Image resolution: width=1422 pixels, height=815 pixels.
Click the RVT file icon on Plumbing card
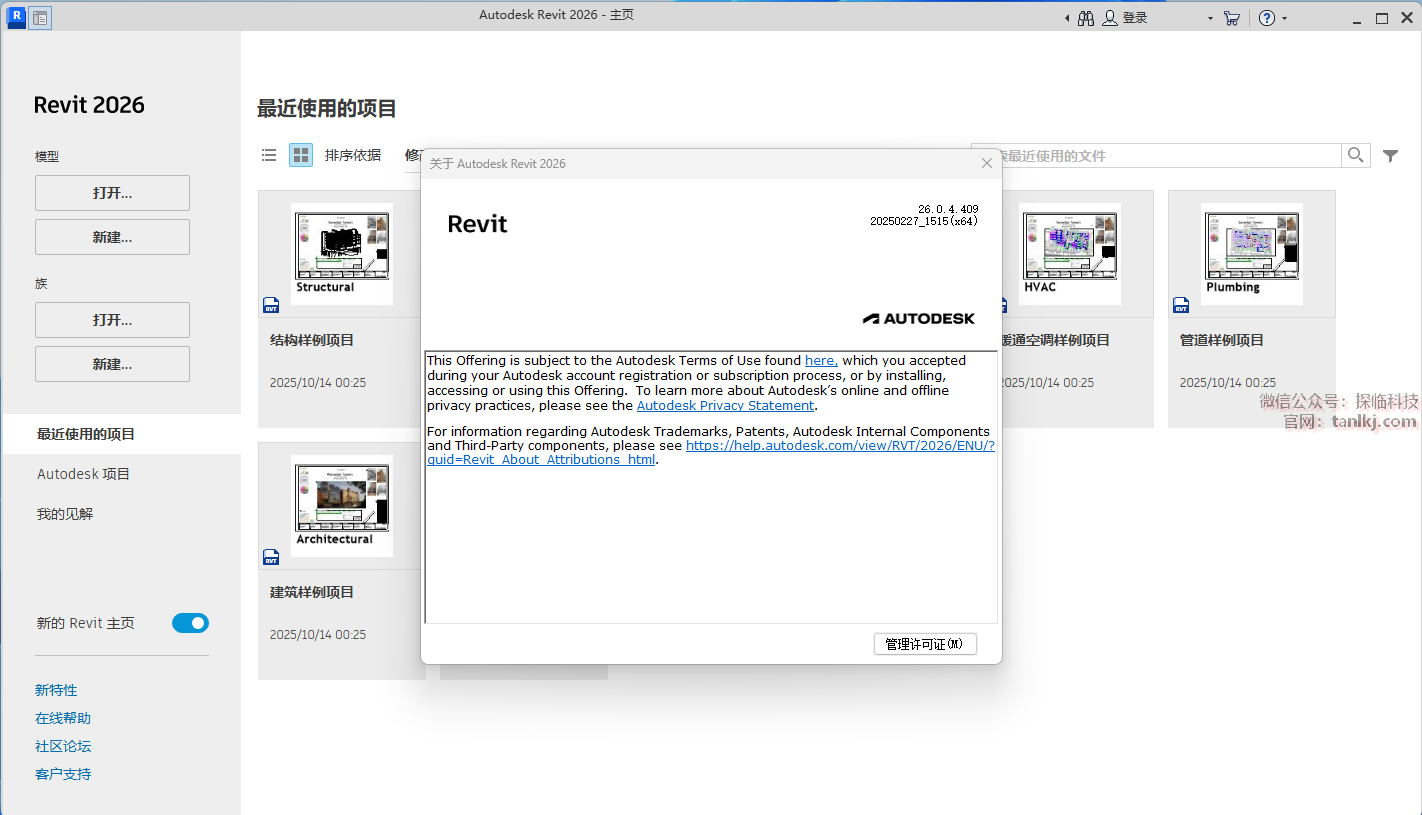pyautogui.click(x=1181, y=305)
